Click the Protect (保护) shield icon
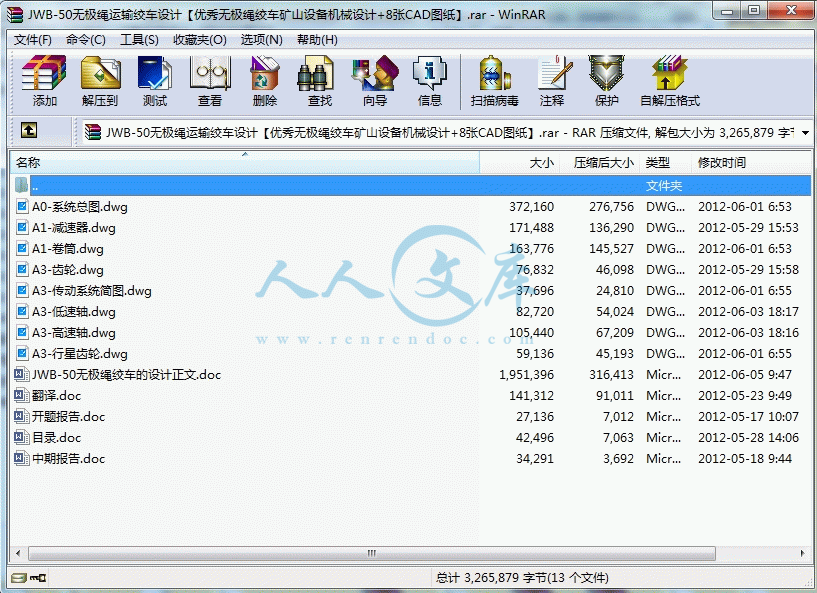817x593 pixels. (607, 73)
